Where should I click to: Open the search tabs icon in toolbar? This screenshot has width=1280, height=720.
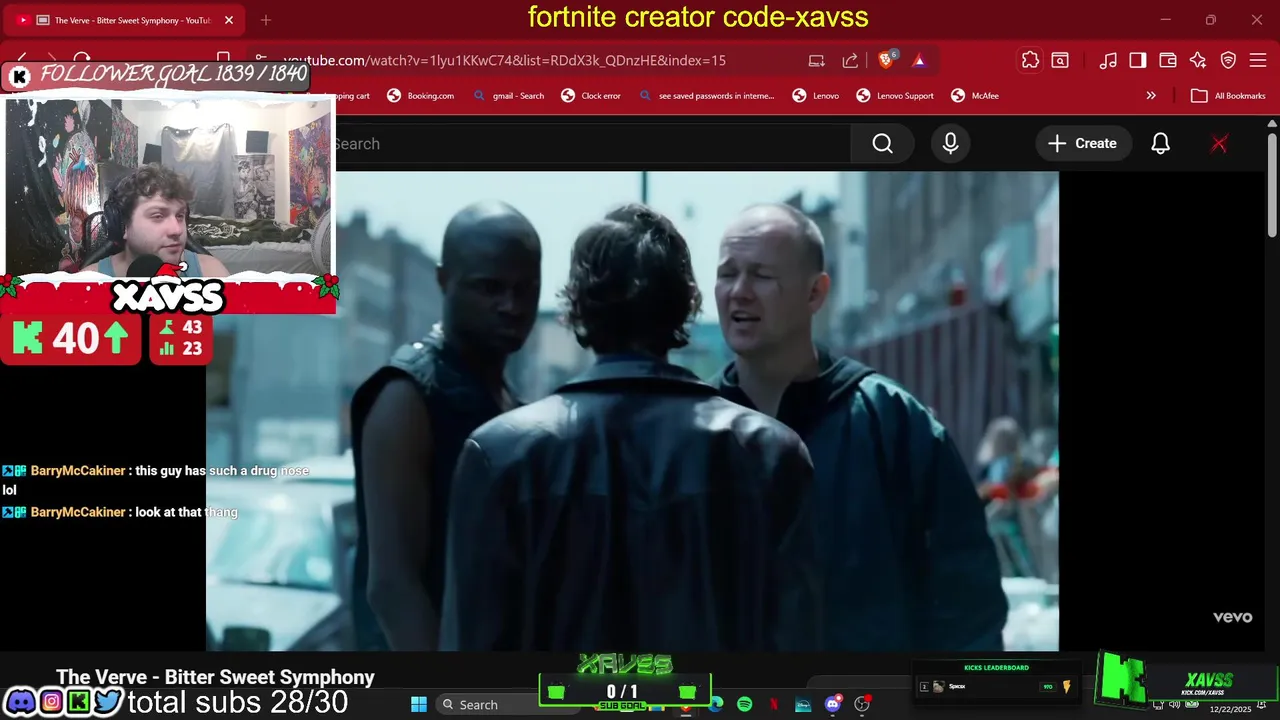tap(1060, 60)
